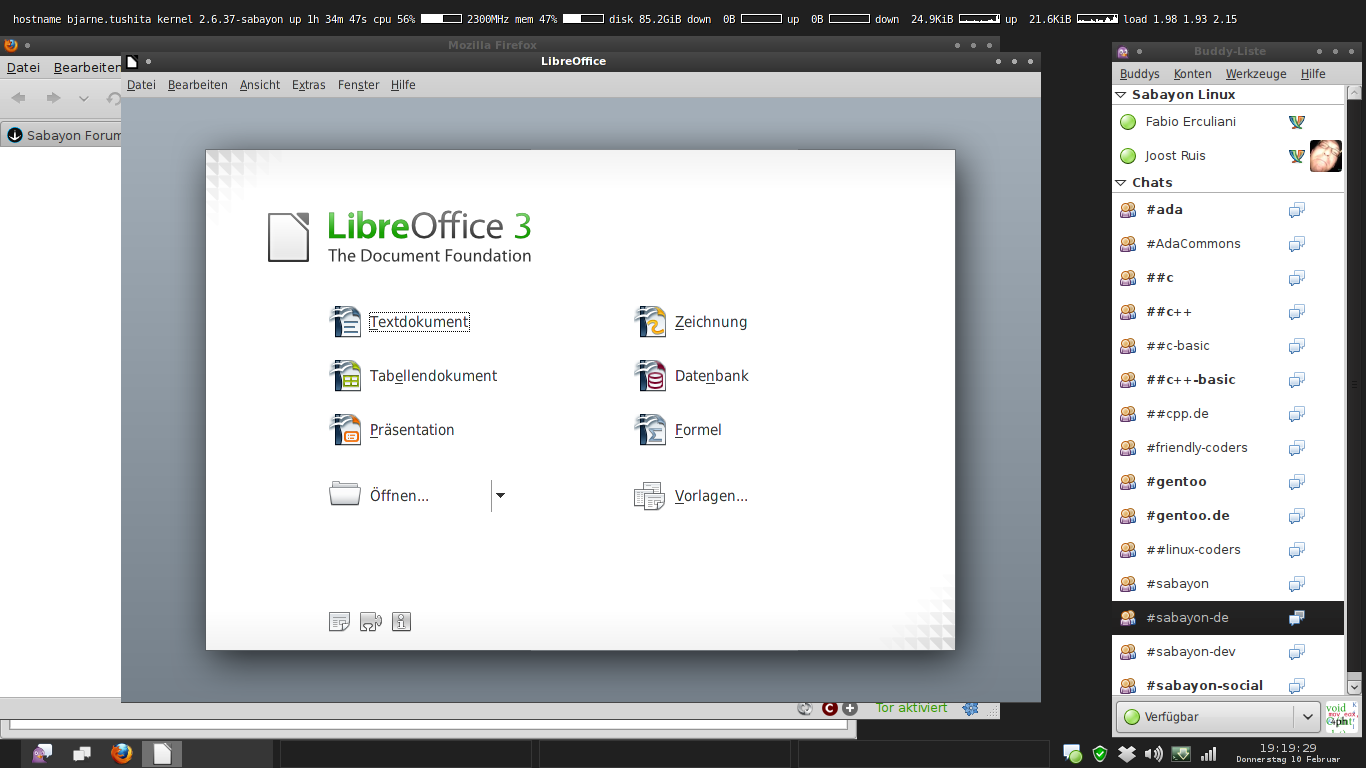The height and width of the screenshot is (768, 1366).
Task: Start a new Präsentation
Action: coord(392,430)
